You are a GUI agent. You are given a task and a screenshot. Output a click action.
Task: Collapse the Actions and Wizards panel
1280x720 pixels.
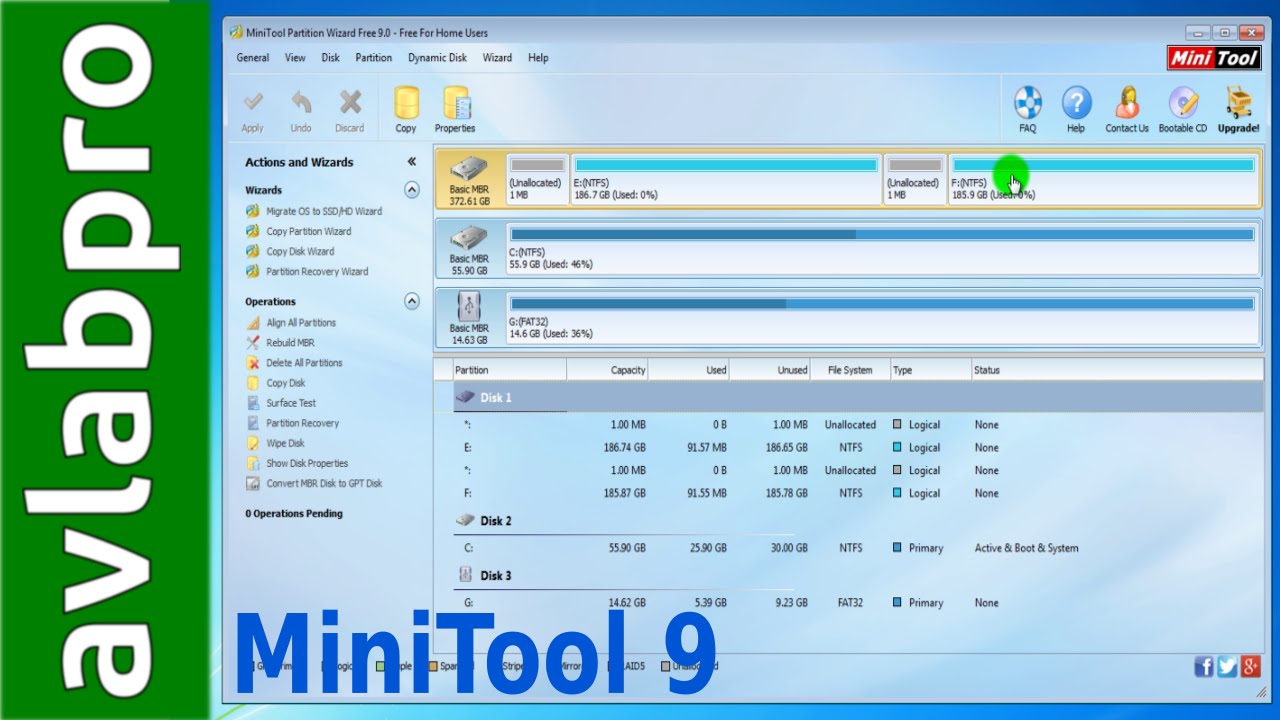(x=412, y=162)
